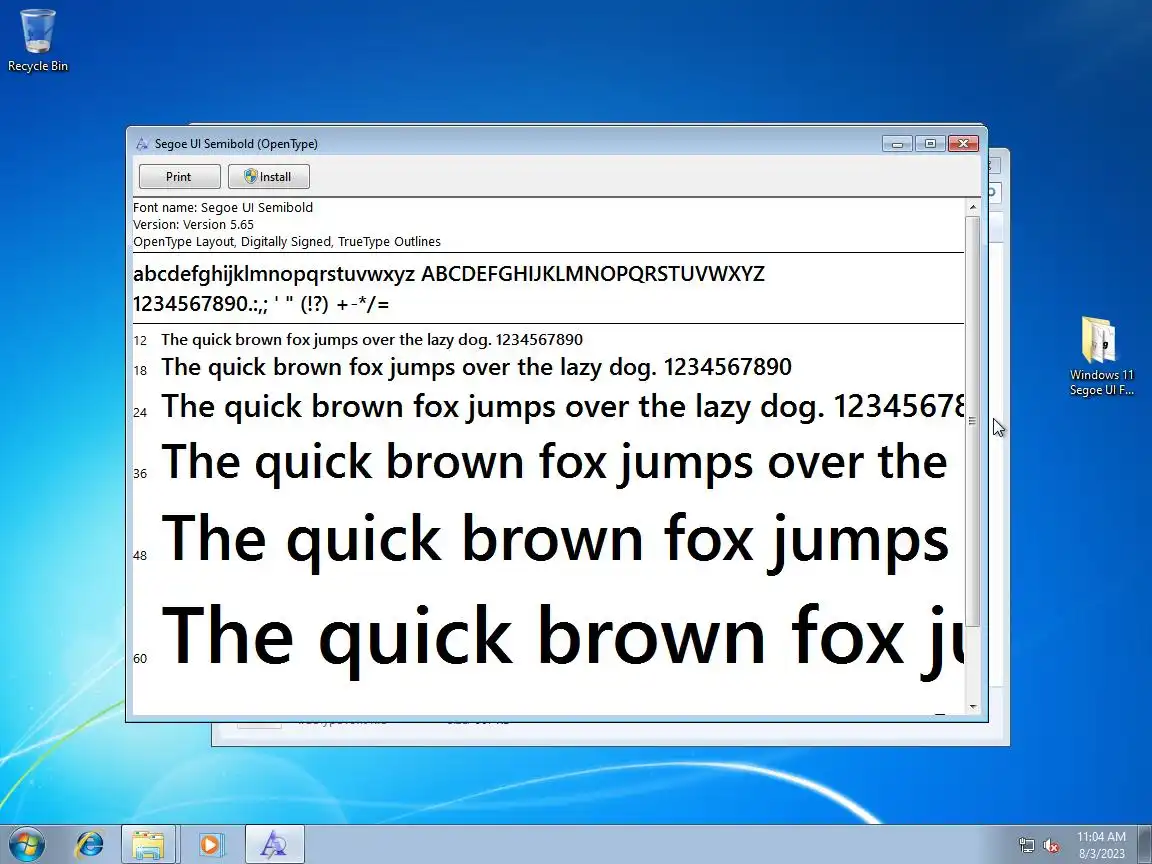1152x864 pixels.
Task: Click the digits and punctuation sample line
Action: [x=261, y=303]
